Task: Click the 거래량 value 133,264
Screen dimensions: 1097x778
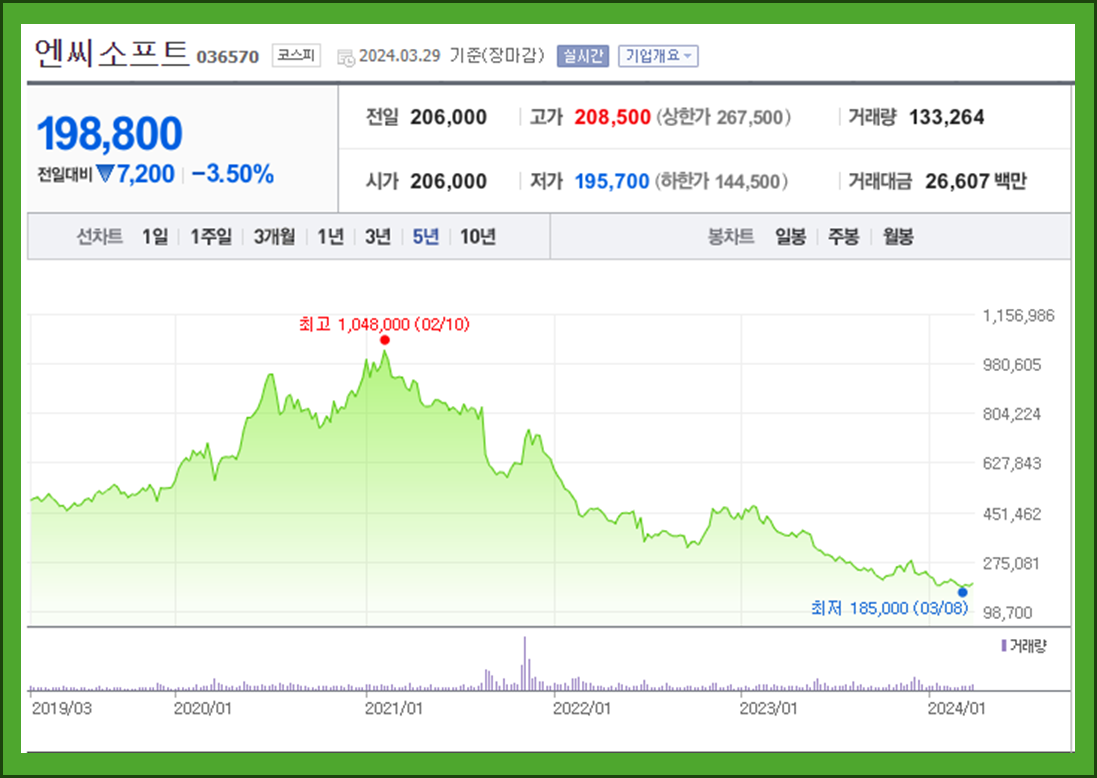Action: coord(947,117)
